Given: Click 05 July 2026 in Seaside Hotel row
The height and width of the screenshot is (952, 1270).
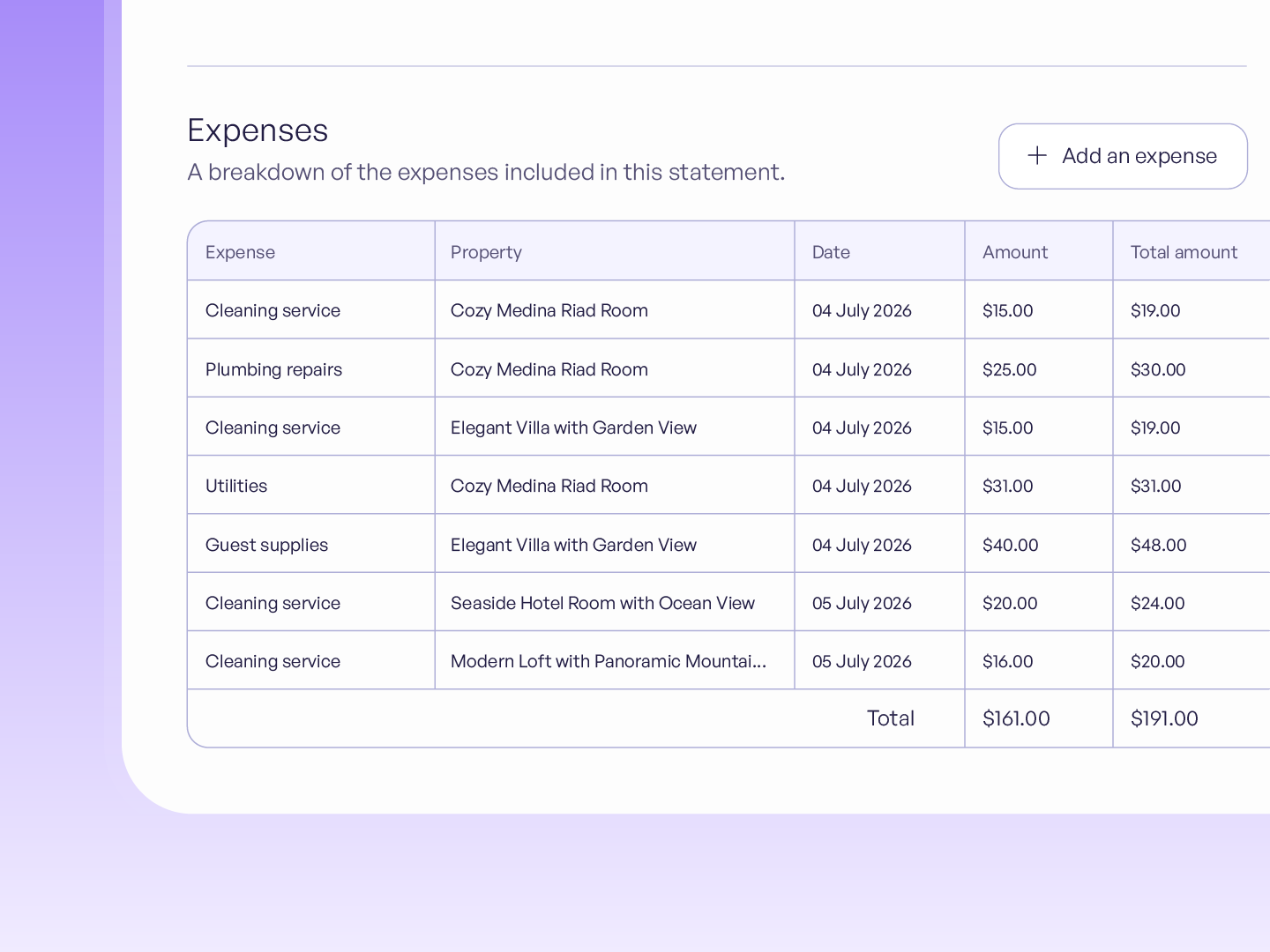Looking at the screenshot, I should tap(862, 603).
